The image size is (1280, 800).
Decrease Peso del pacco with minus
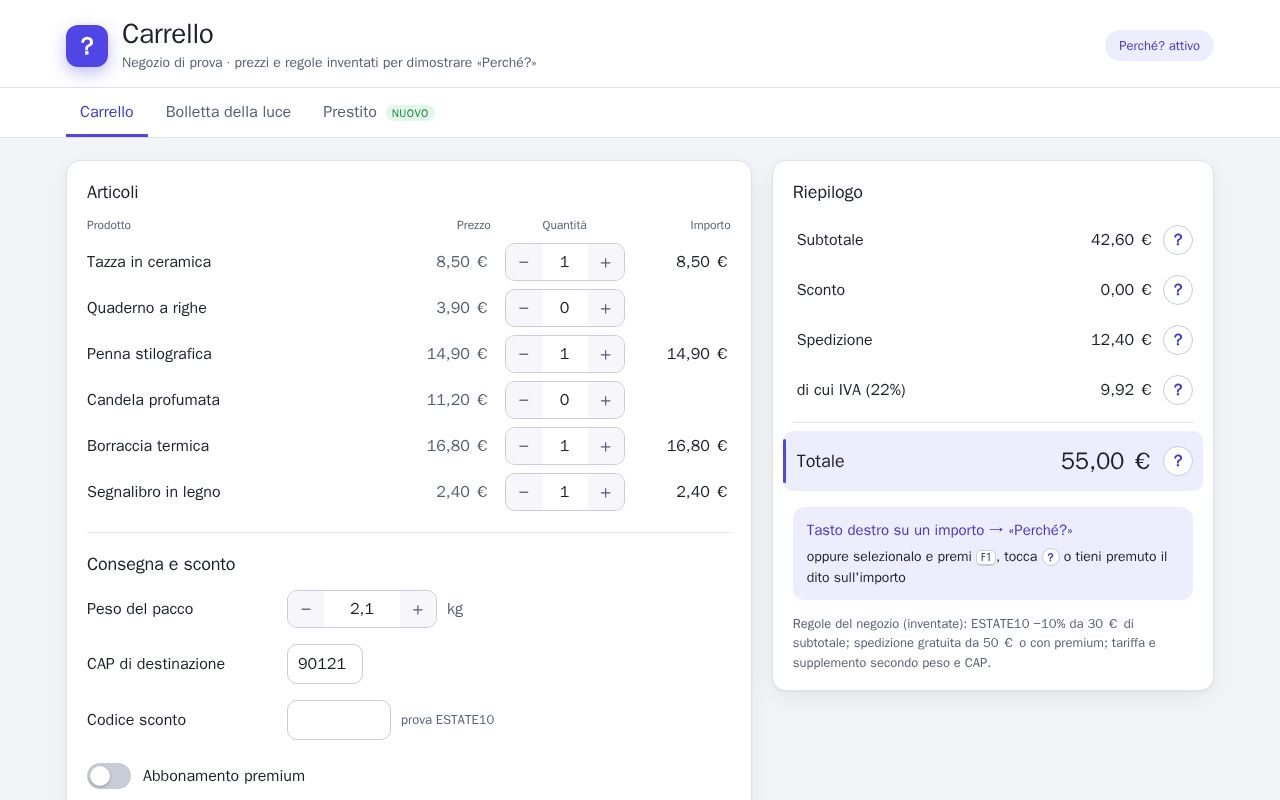(306, 609)
